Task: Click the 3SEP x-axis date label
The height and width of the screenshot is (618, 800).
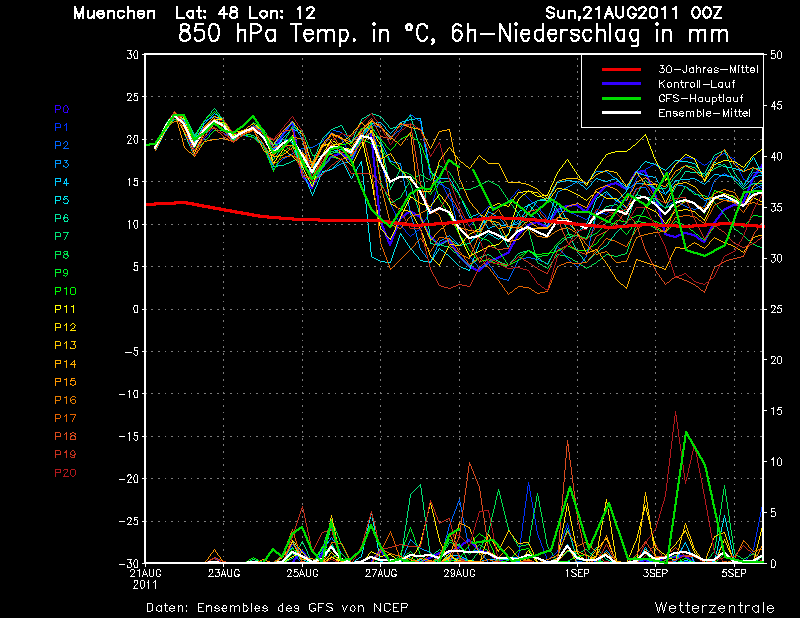Action: pyautogui.click(x=656, y=574)
